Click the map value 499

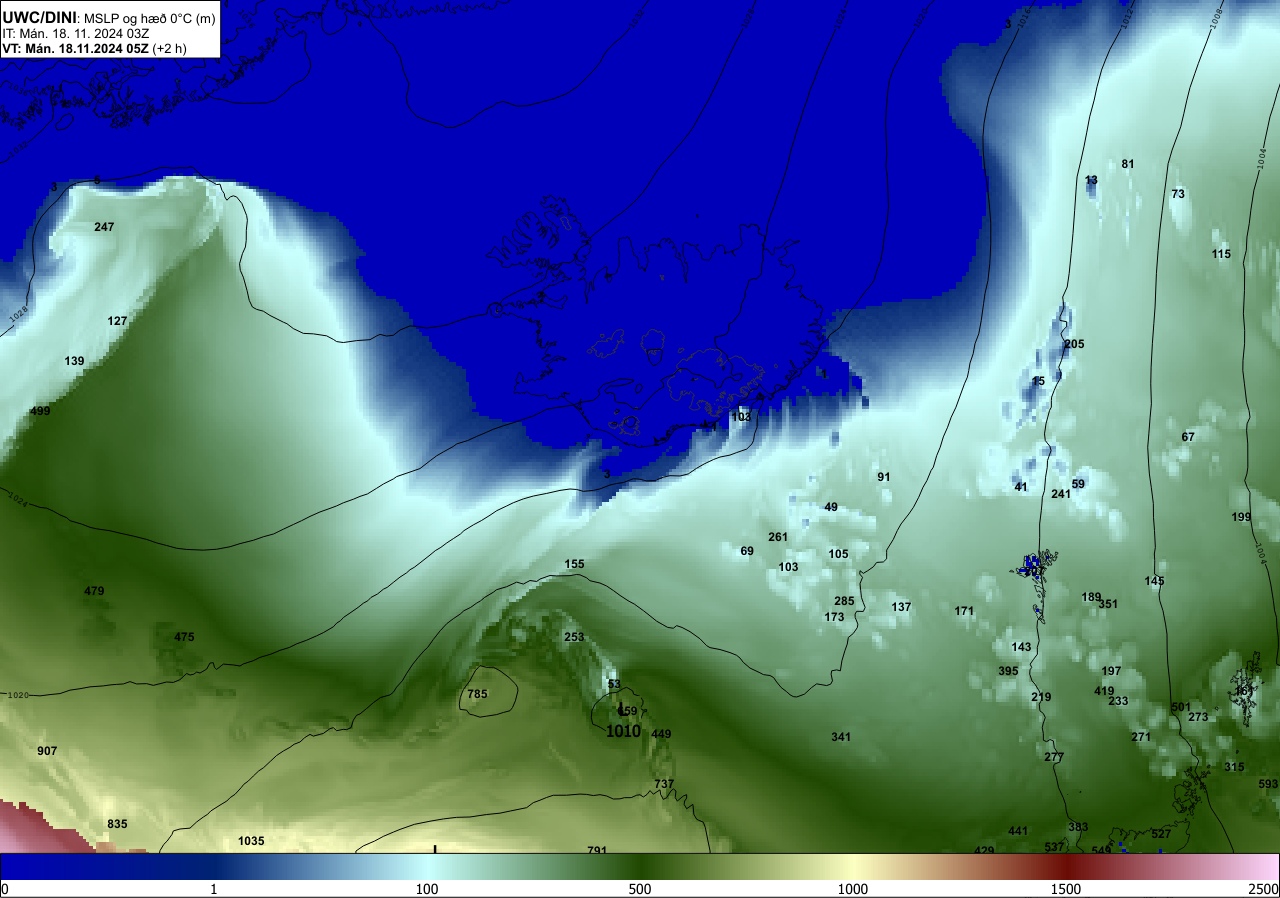tap(40, 411)
